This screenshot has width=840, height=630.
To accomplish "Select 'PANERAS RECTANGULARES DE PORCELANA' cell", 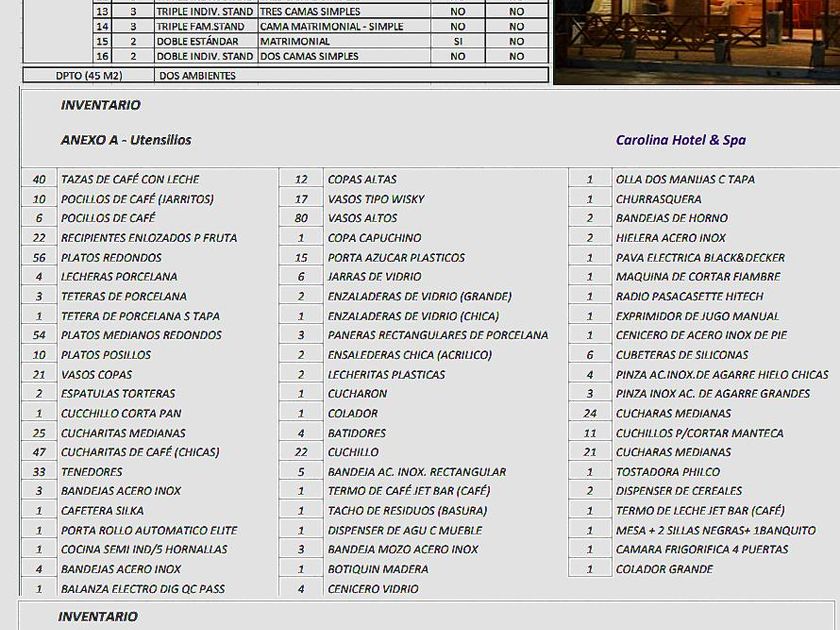I will coord(438,335).
